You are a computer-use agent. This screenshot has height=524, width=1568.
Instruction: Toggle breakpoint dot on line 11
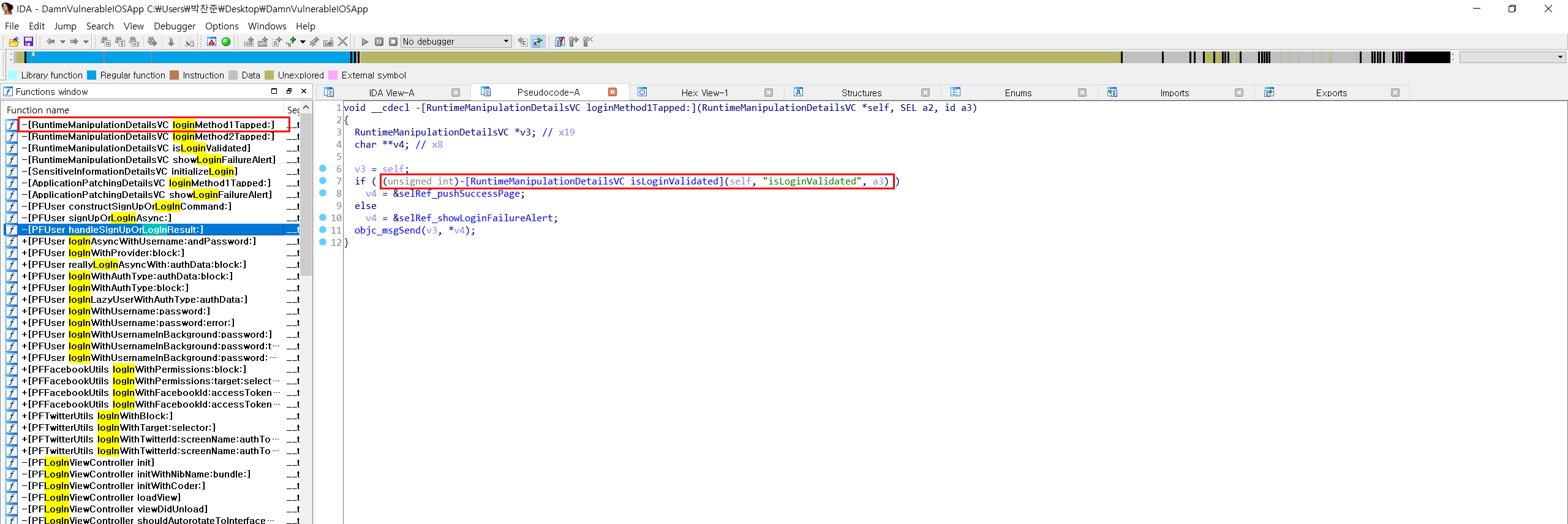pyautogui.click(x=323, y=230)
